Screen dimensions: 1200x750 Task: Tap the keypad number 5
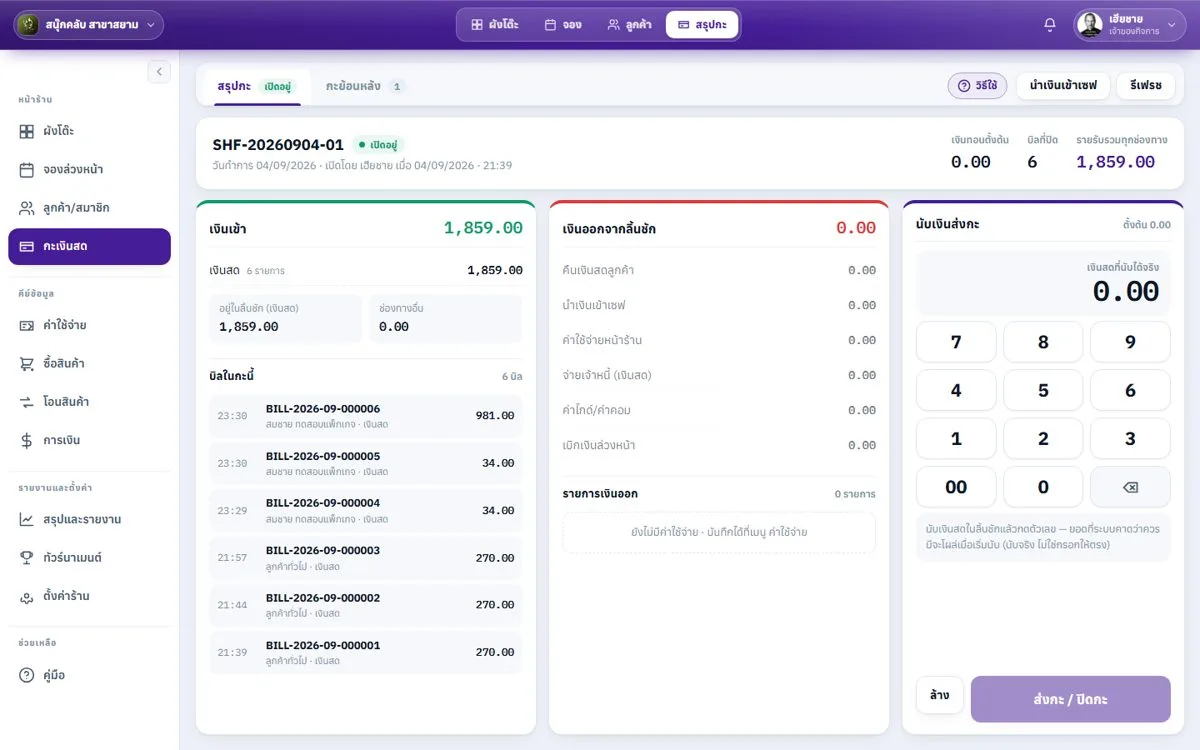[1043, 390]
